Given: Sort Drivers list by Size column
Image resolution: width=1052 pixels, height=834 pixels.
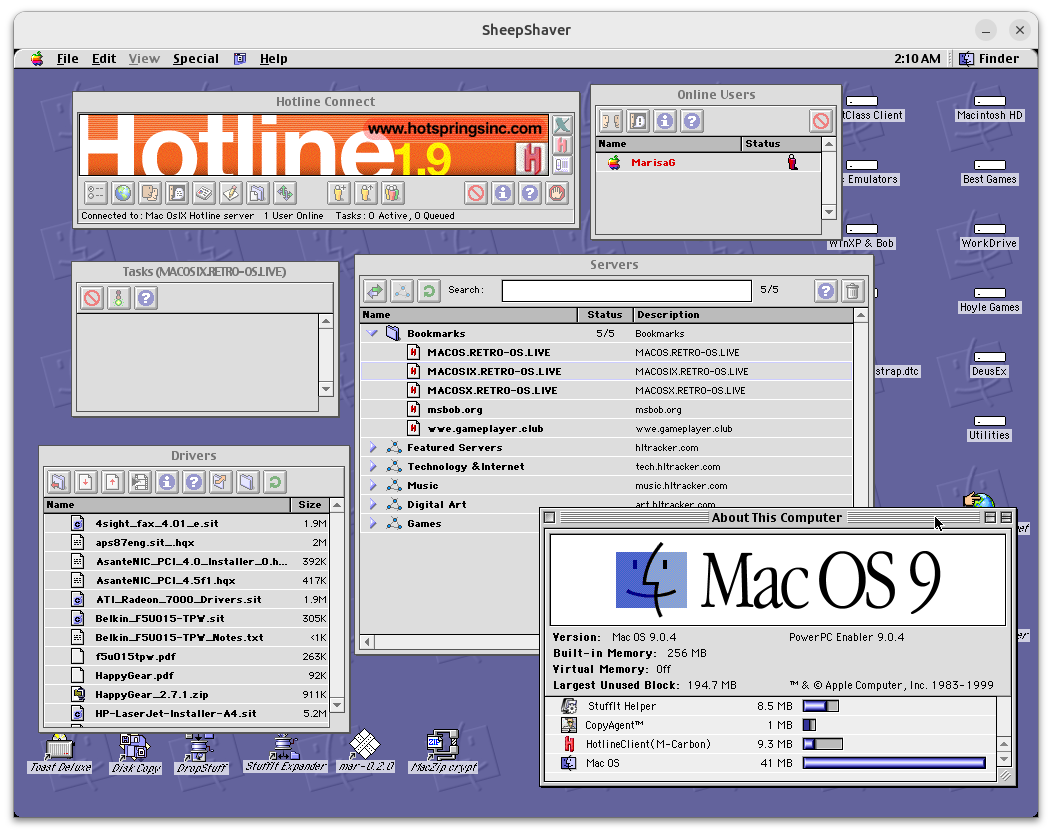Looking at the screenshot, I should [310, 505].
